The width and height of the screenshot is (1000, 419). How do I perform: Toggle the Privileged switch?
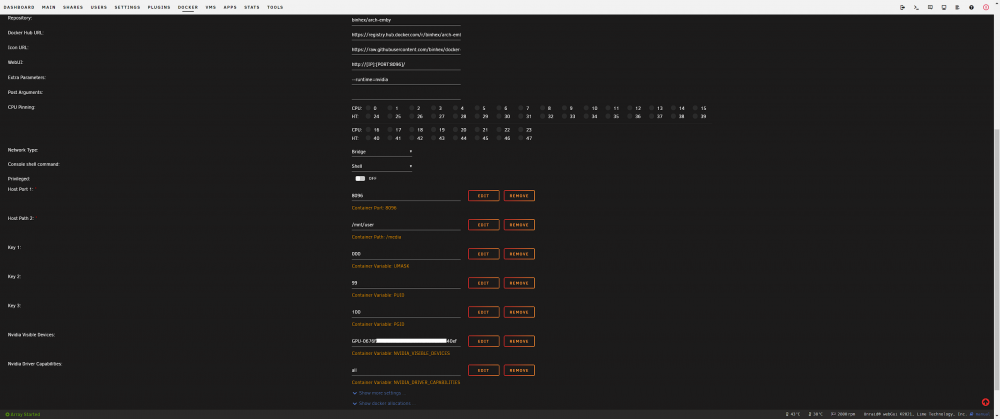tap(360, 179)
